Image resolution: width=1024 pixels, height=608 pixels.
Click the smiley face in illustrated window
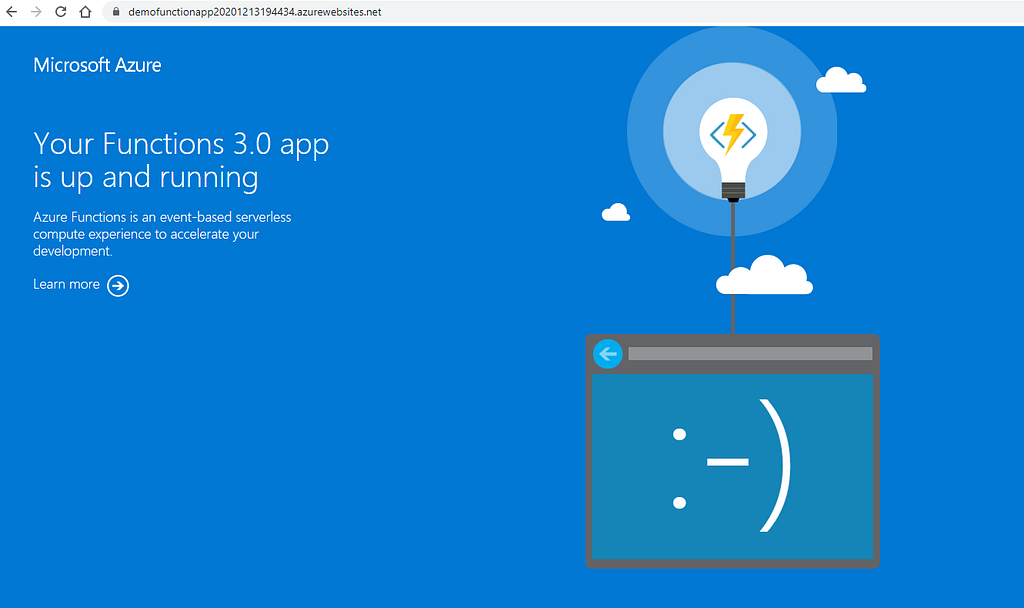tap(732, 466)
